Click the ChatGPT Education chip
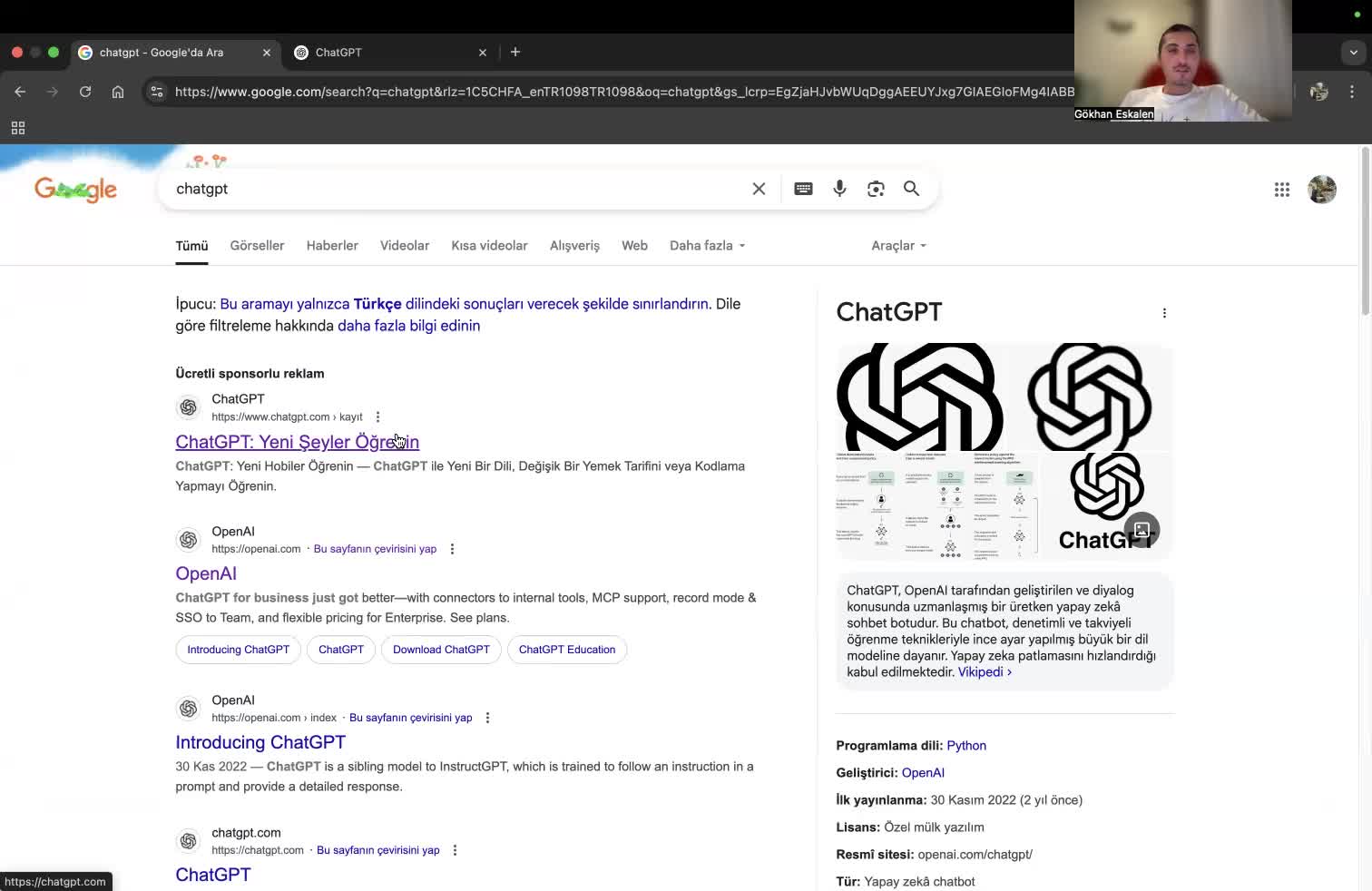1372x891 pixels. (567, 650)
